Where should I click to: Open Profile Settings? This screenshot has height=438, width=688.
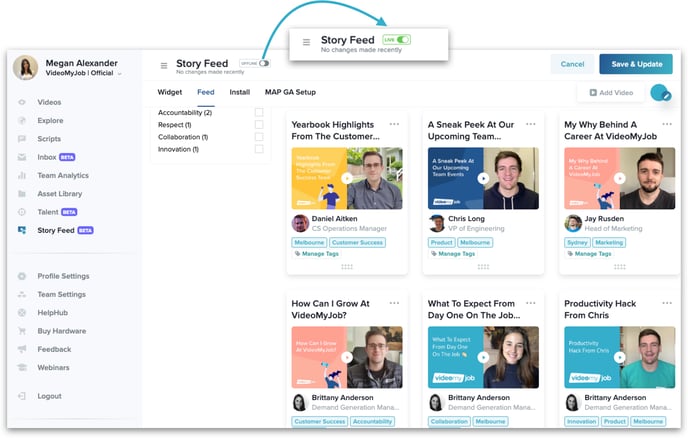pos(63,276)
